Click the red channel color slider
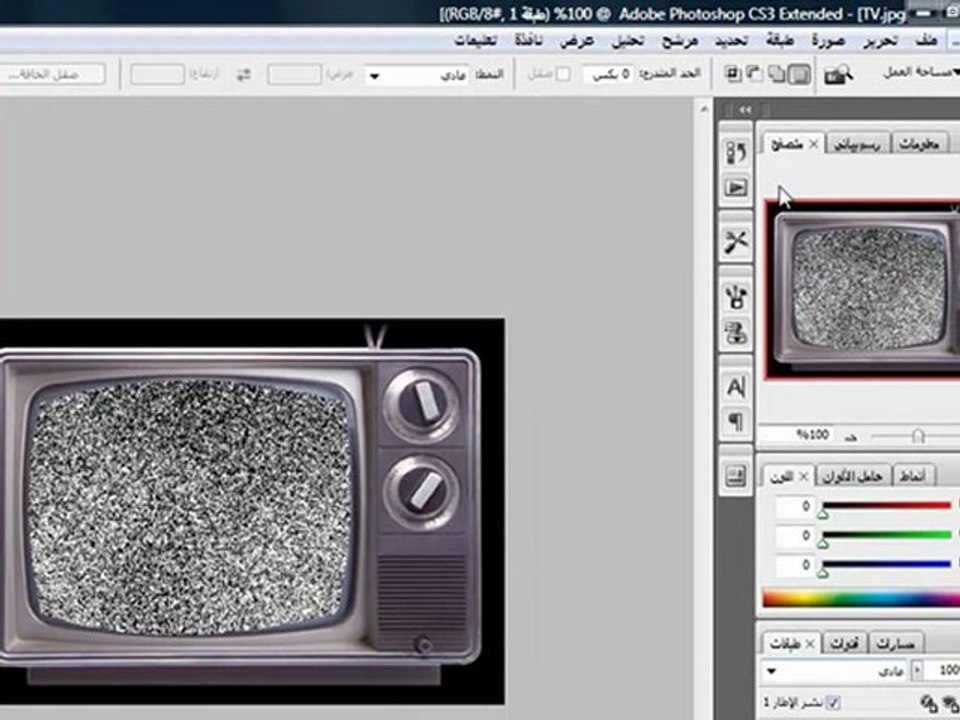The width and height of the screenshot is (960, 720). tap(887, 506)
